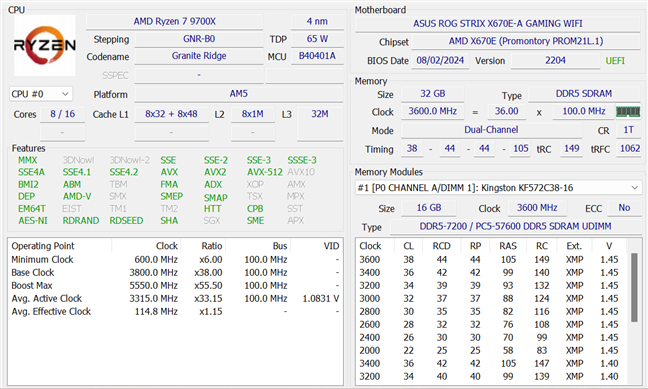The width and height of the screenshot is (648, 389).
Task: Click the DDR5 SDRAM memory type field
Action: click(x=584, y=94)
